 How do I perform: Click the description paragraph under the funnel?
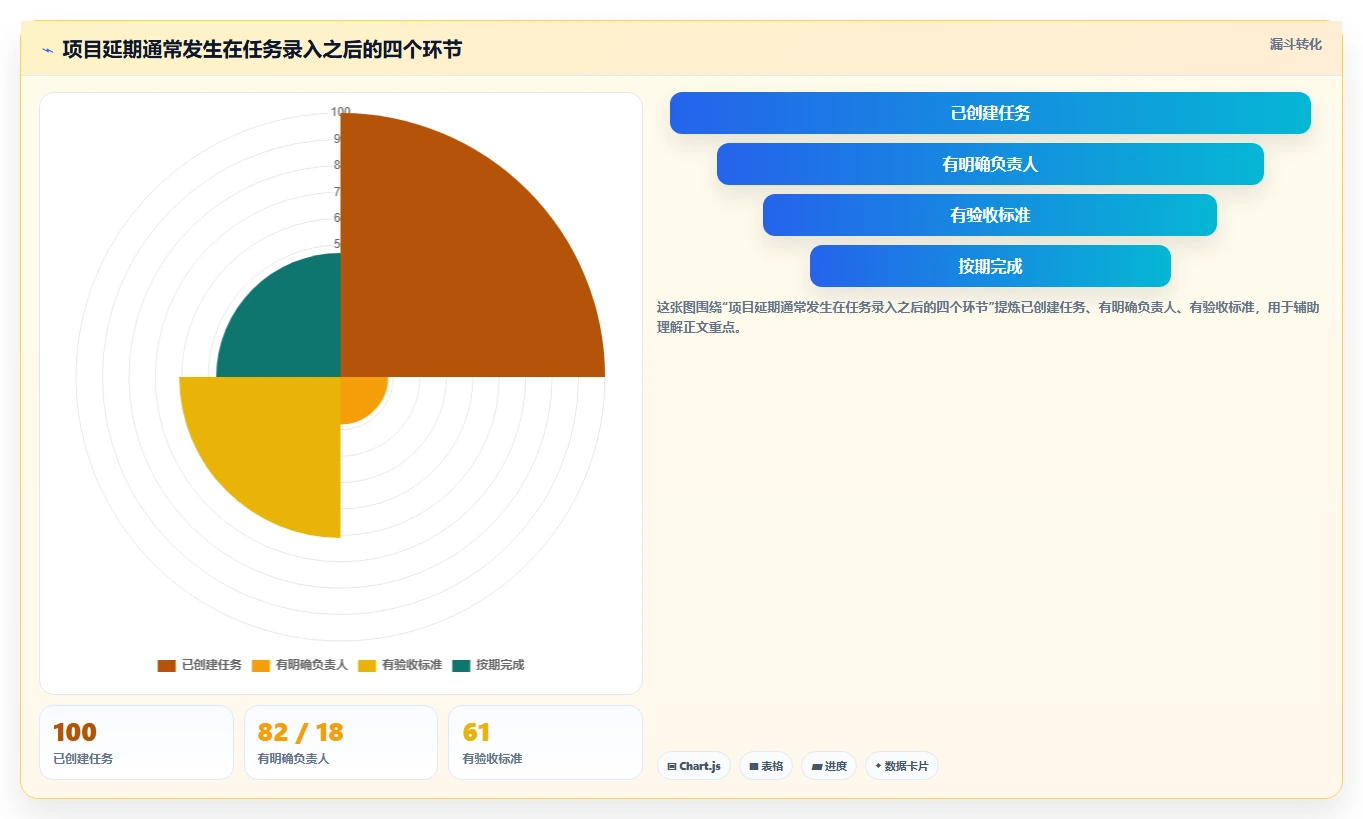[x=988, y=317]
